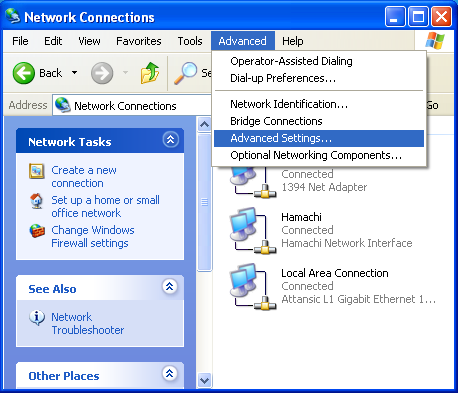
Task: Click the Network Troubleshooter info icon
Action: click(37, 317)
